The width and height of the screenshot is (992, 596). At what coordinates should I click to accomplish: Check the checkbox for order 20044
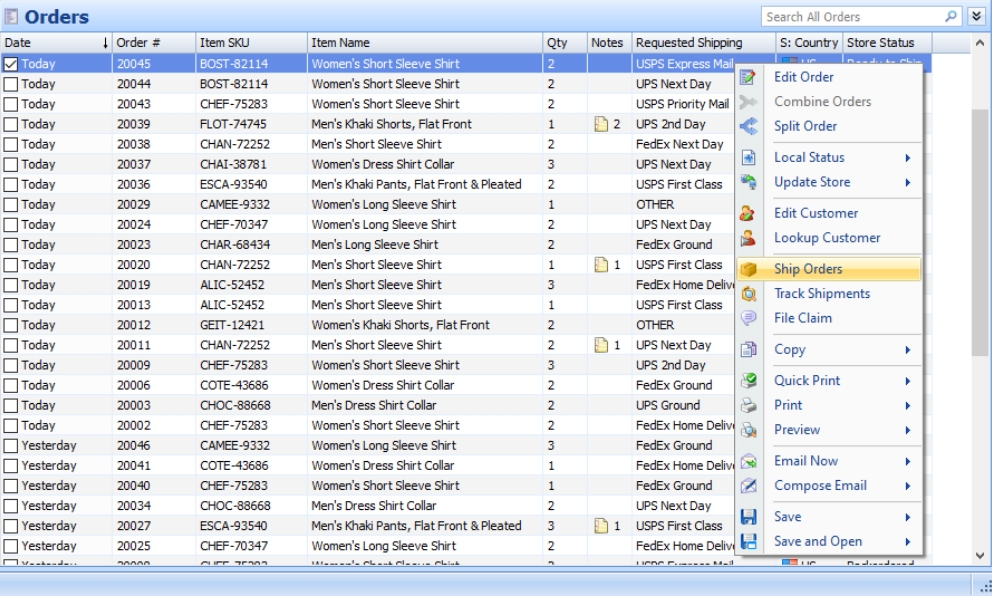coord(11,84)
